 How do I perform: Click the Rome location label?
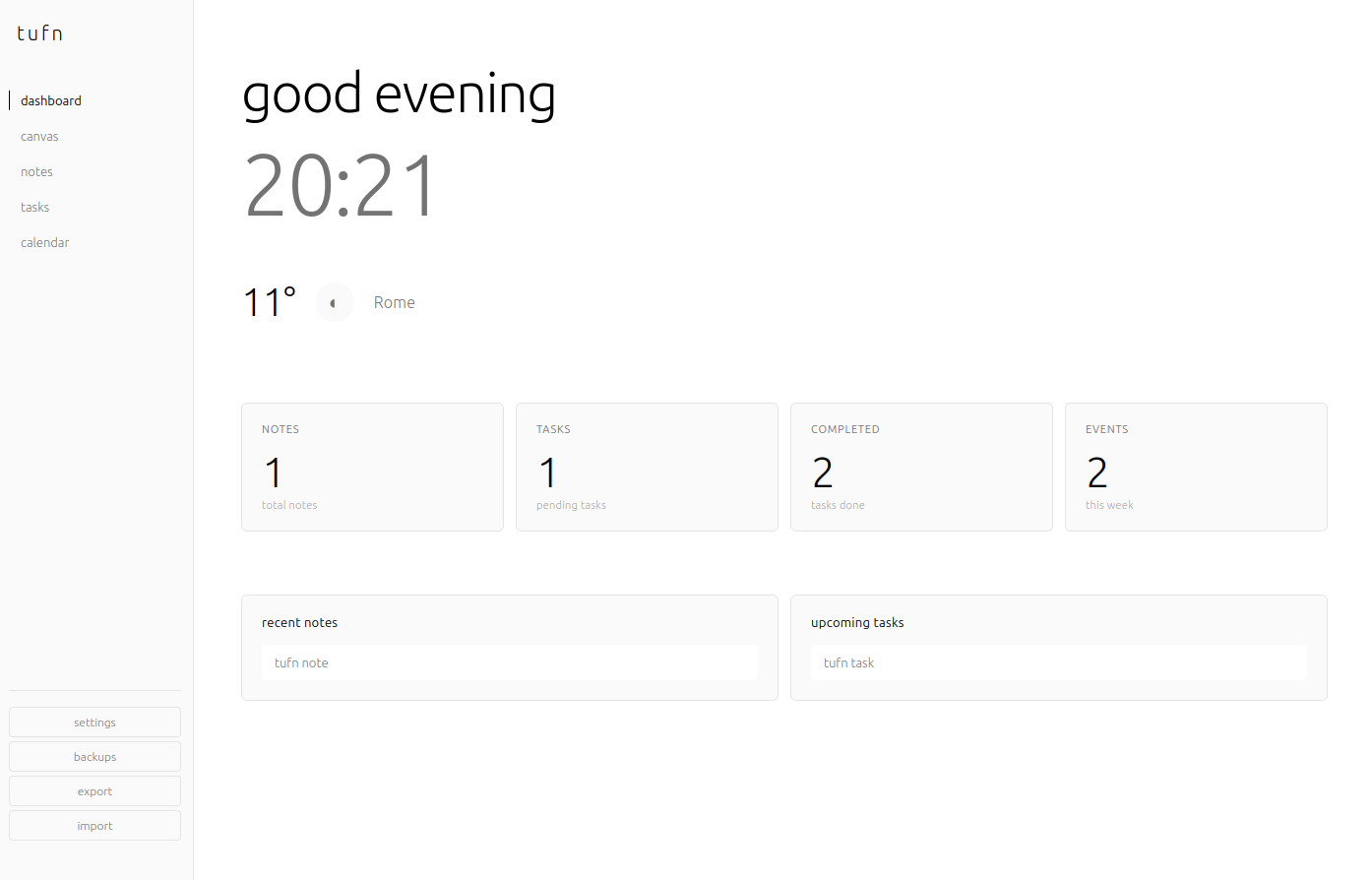click(x=394, y=303)
